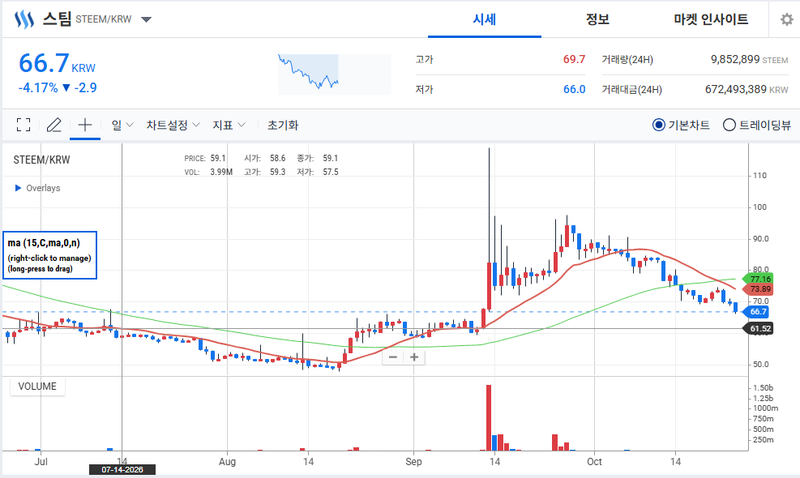Click the 거래량(24H) value 9,852,899

point(735,59)
